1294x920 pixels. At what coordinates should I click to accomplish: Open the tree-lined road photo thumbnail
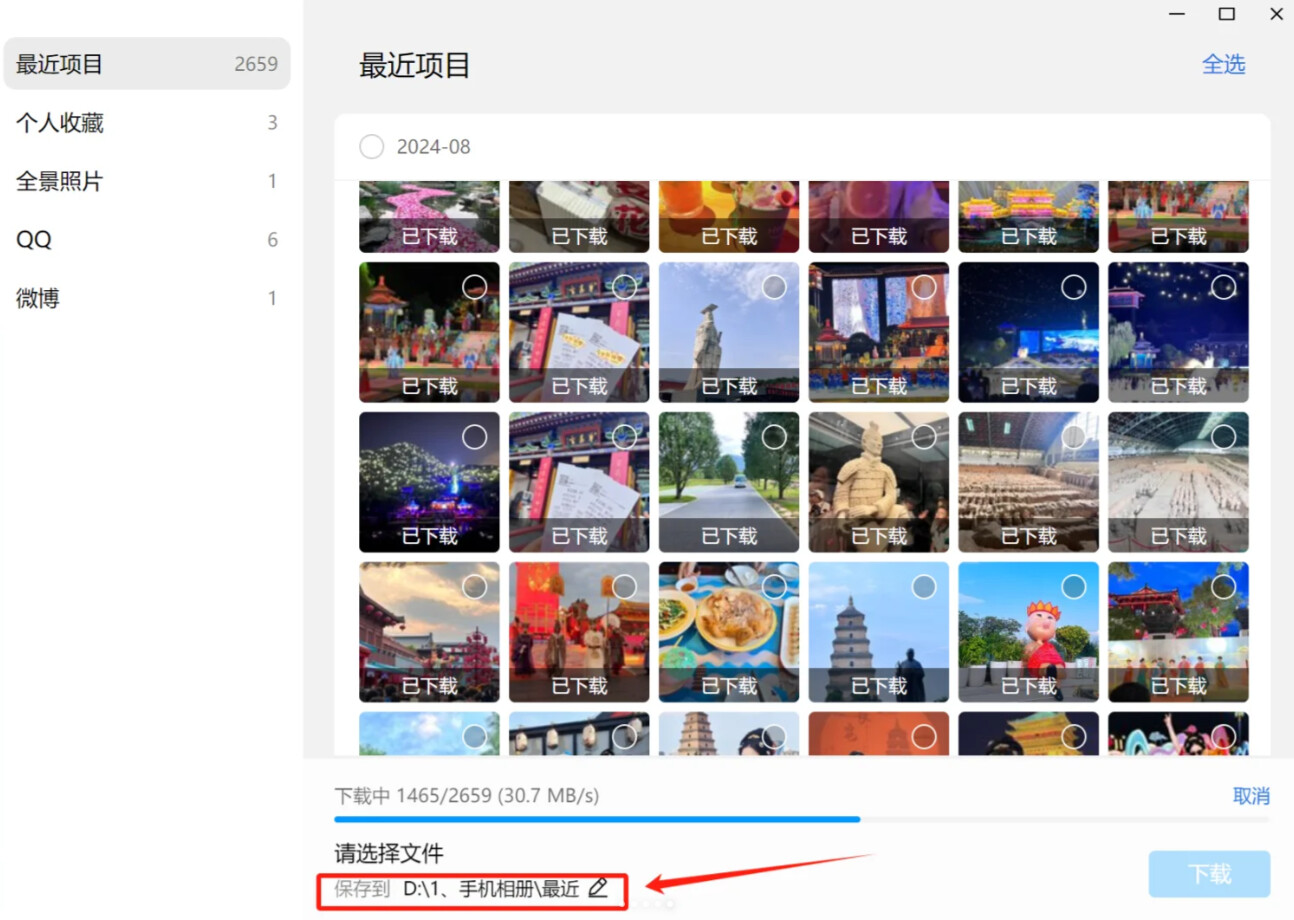[728, 470]
